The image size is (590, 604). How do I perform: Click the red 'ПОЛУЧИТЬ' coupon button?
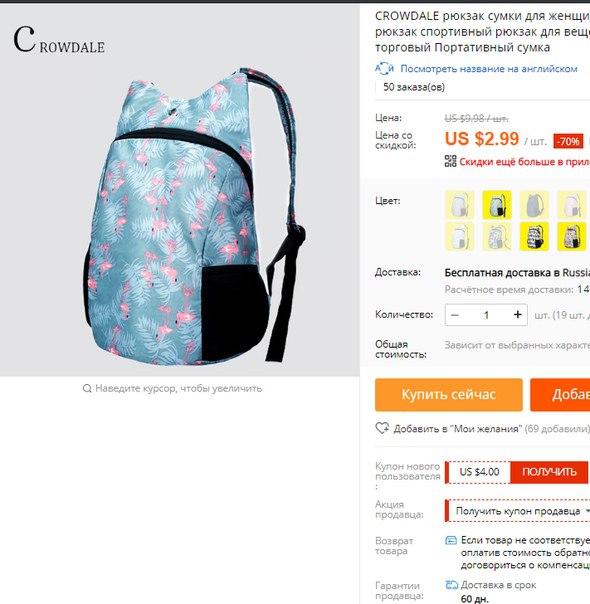[x=549, y=472]
